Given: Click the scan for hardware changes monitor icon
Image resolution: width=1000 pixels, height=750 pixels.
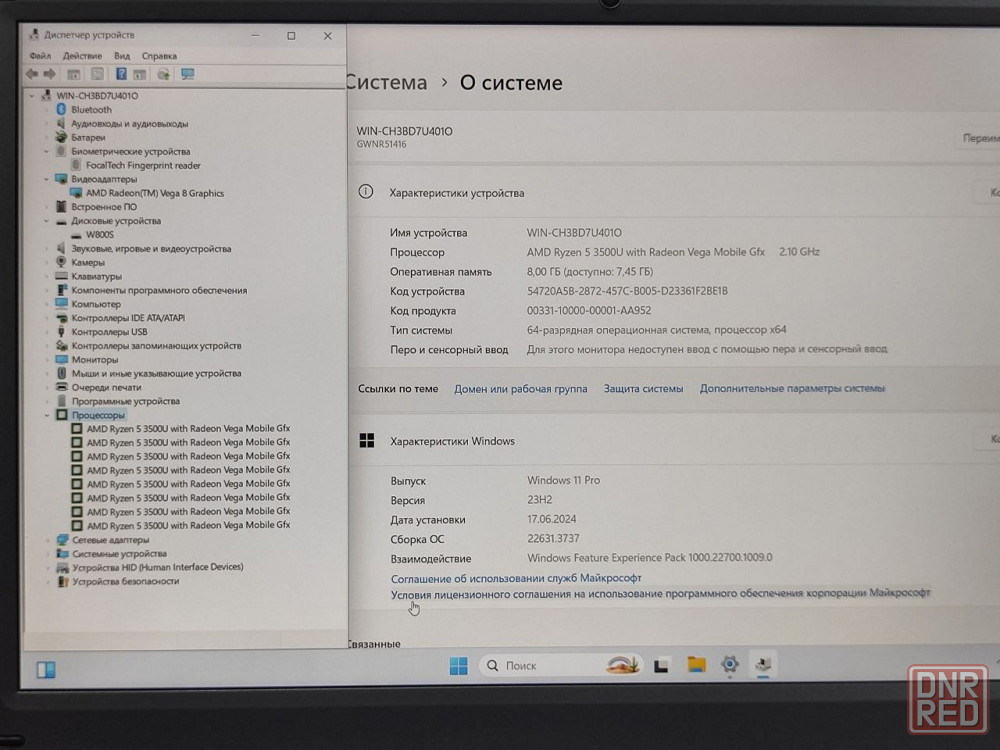Looking at the screenshot, I should coord(188,74).
